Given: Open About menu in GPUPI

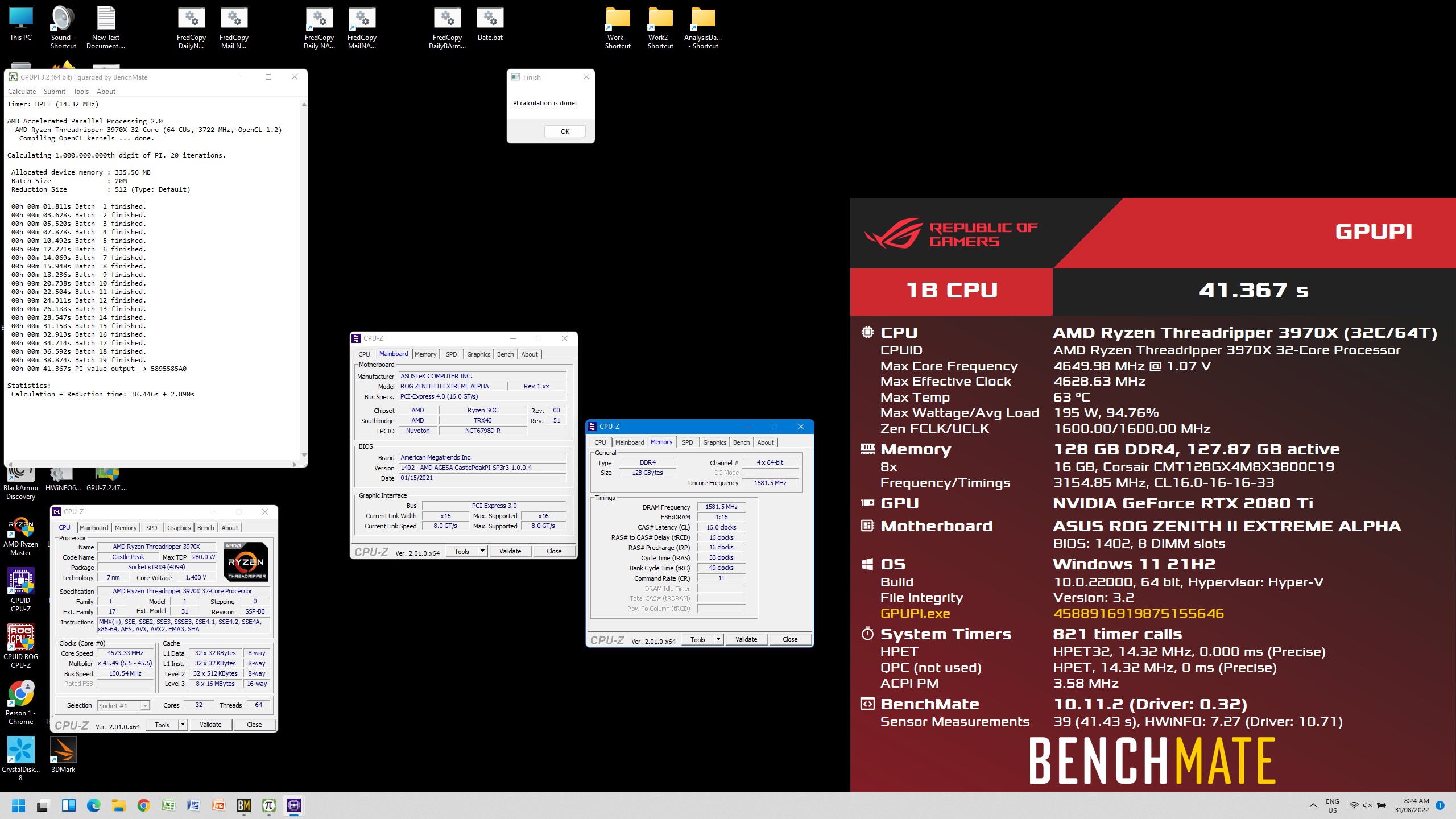Looking at the screenshot, I should pos(106,92).
